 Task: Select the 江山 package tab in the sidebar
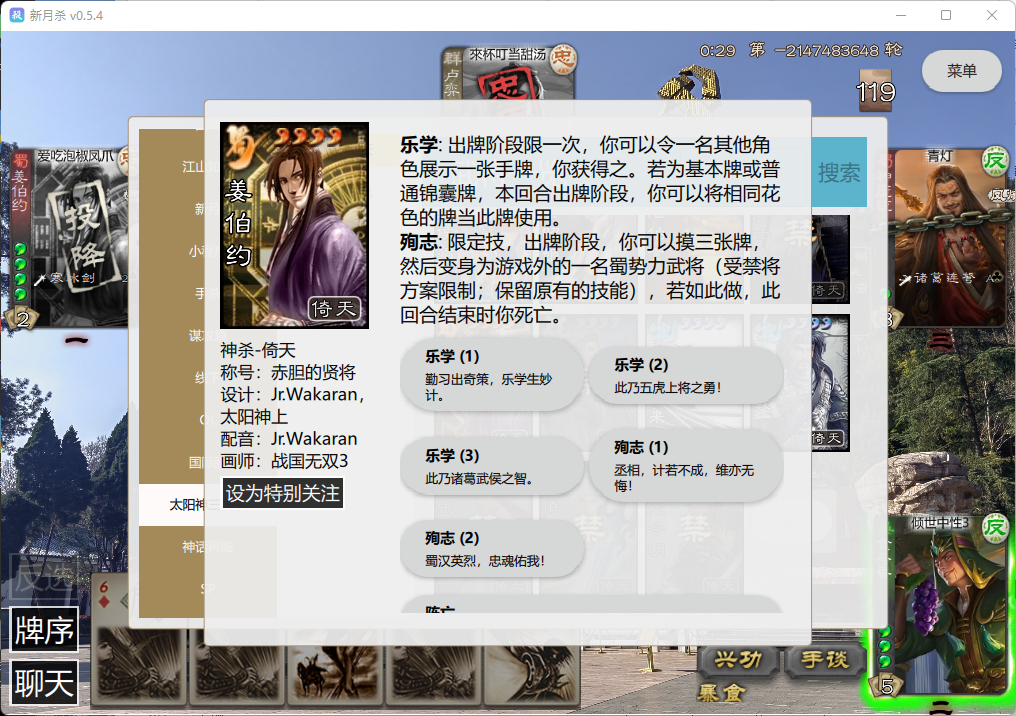tap(172, 167)
